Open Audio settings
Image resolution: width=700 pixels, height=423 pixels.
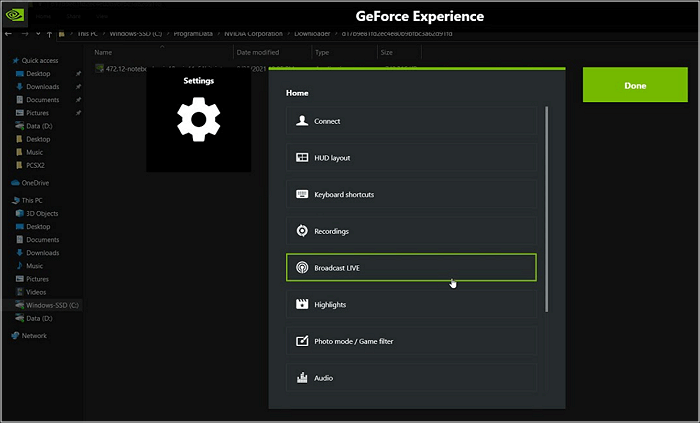pyautogui.click(x=411, y=377)
